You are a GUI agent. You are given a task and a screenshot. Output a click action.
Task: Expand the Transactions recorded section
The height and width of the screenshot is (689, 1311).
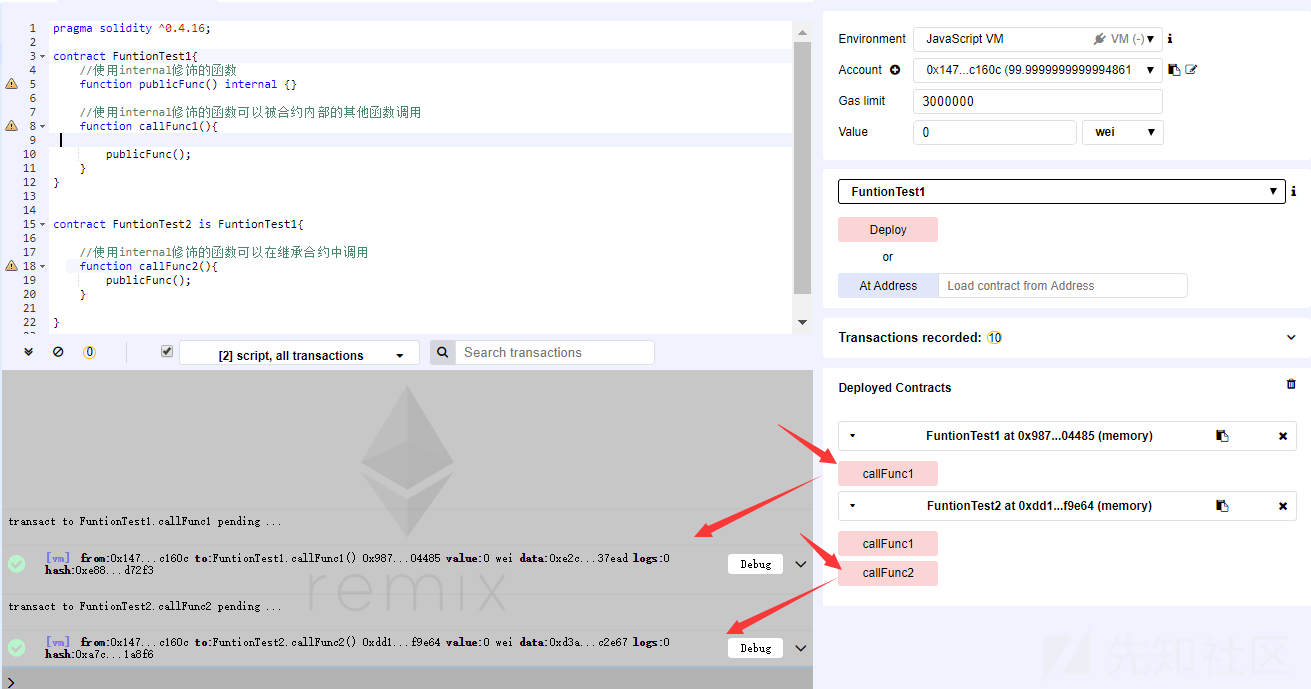1291,338
